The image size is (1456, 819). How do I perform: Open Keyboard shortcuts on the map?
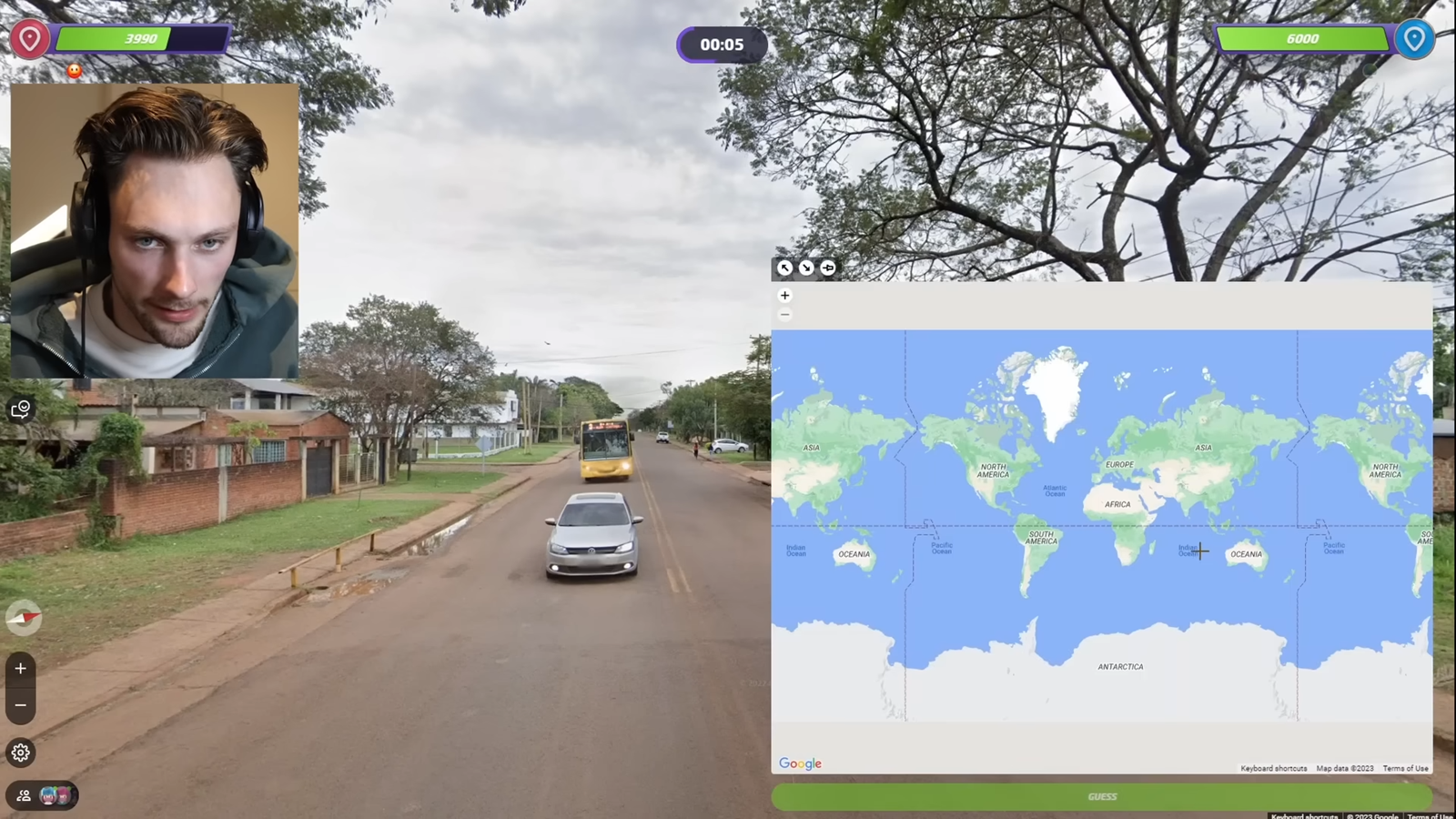[x=1273, y=768]
